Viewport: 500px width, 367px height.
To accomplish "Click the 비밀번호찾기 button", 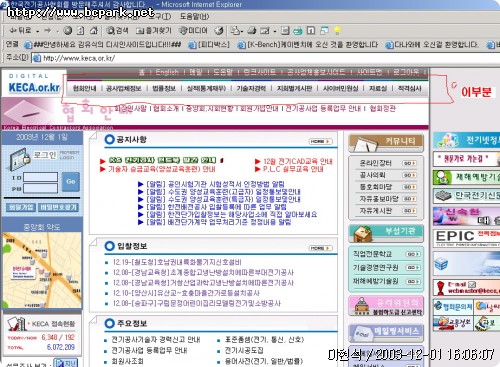I will [59, 207].
